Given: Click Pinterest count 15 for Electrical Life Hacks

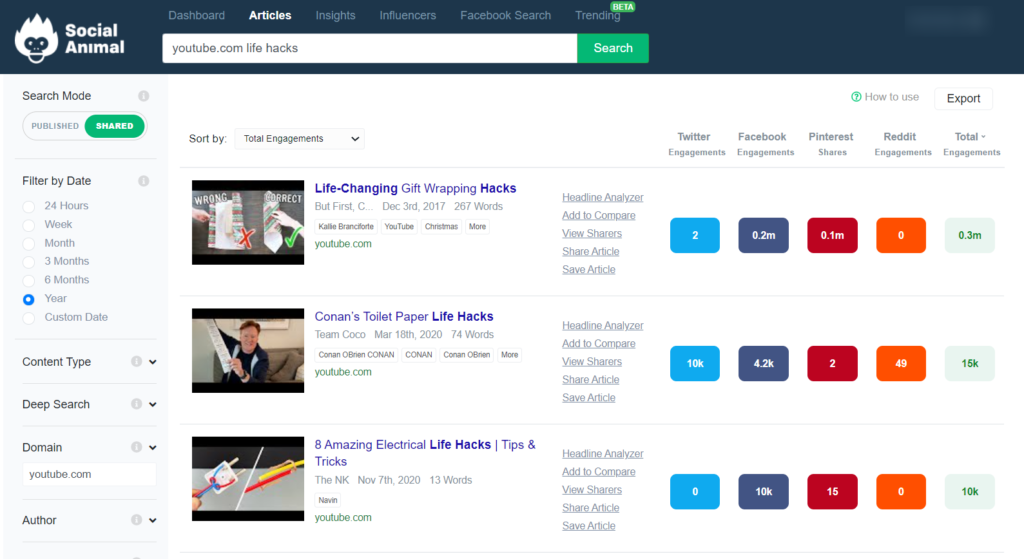Looking at the screenshot, I should coord(832,491).
